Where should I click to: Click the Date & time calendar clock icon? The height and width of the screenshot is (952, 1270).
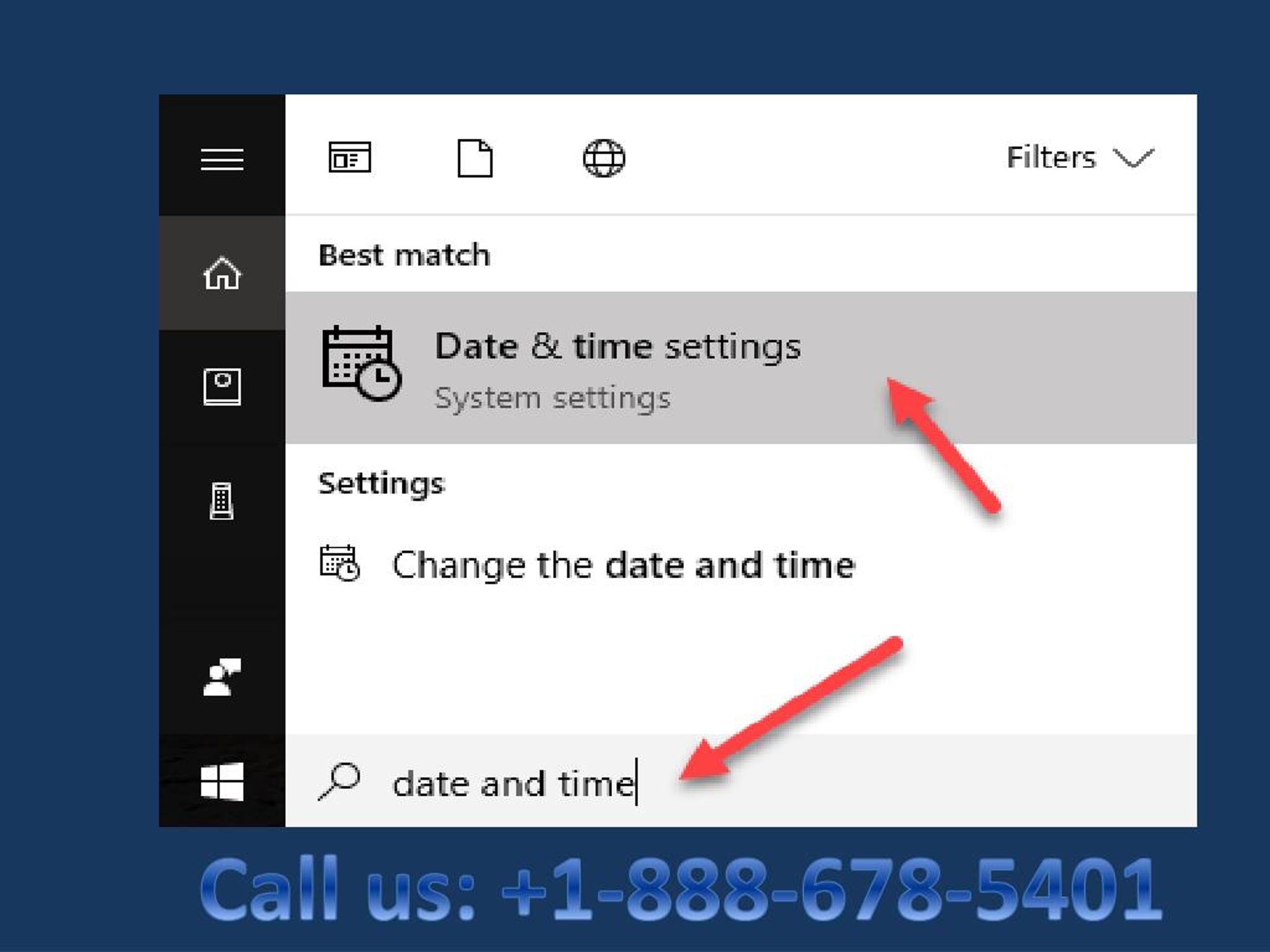coord(362,362)
